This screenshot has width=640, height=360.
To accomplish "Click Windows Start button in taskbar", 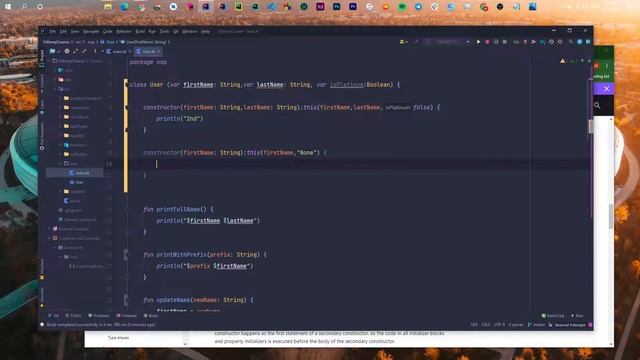I will (8, 7).
